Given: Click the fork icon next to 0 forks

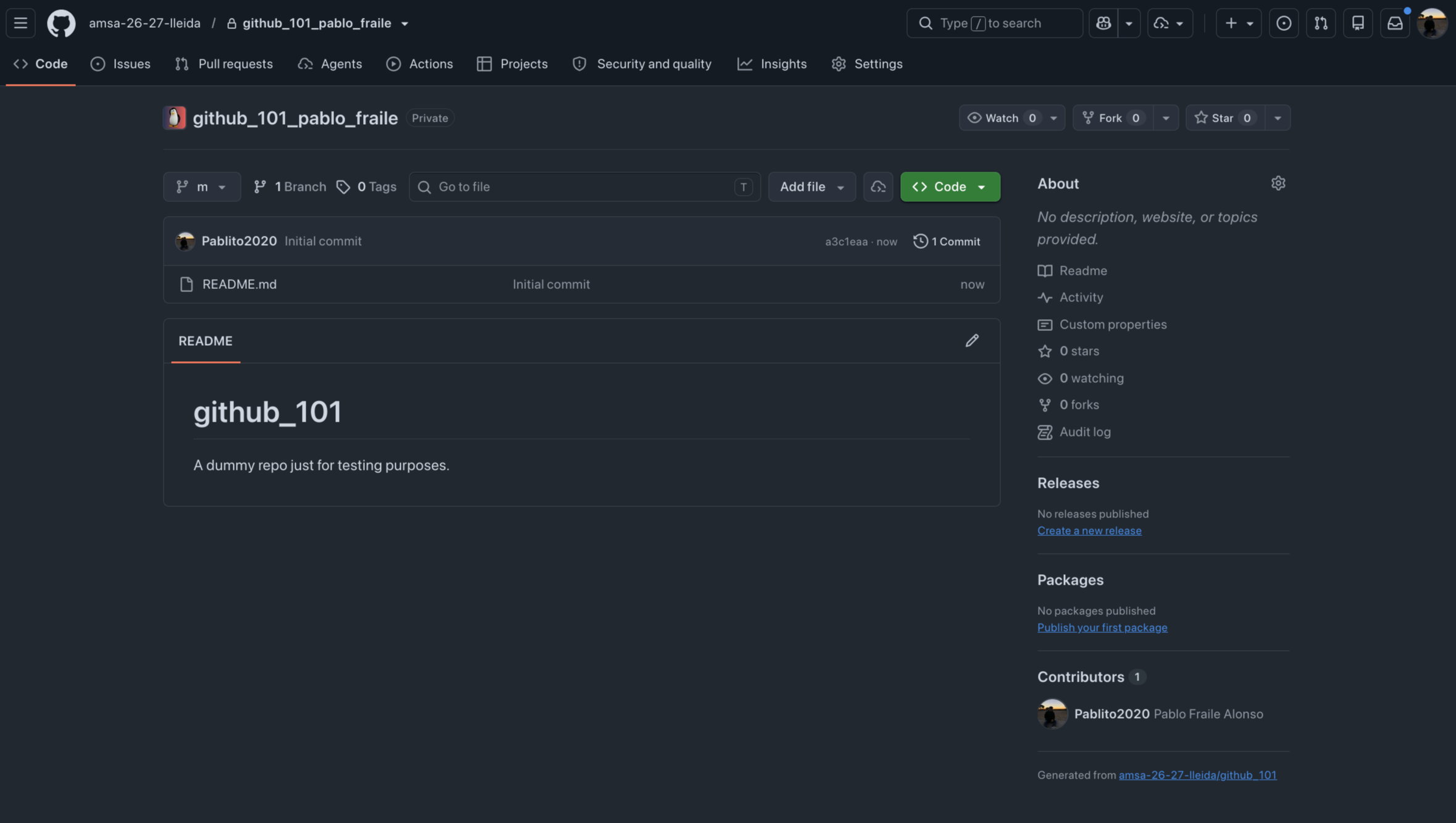Looking at the screenshot, I should point(1045,405).
